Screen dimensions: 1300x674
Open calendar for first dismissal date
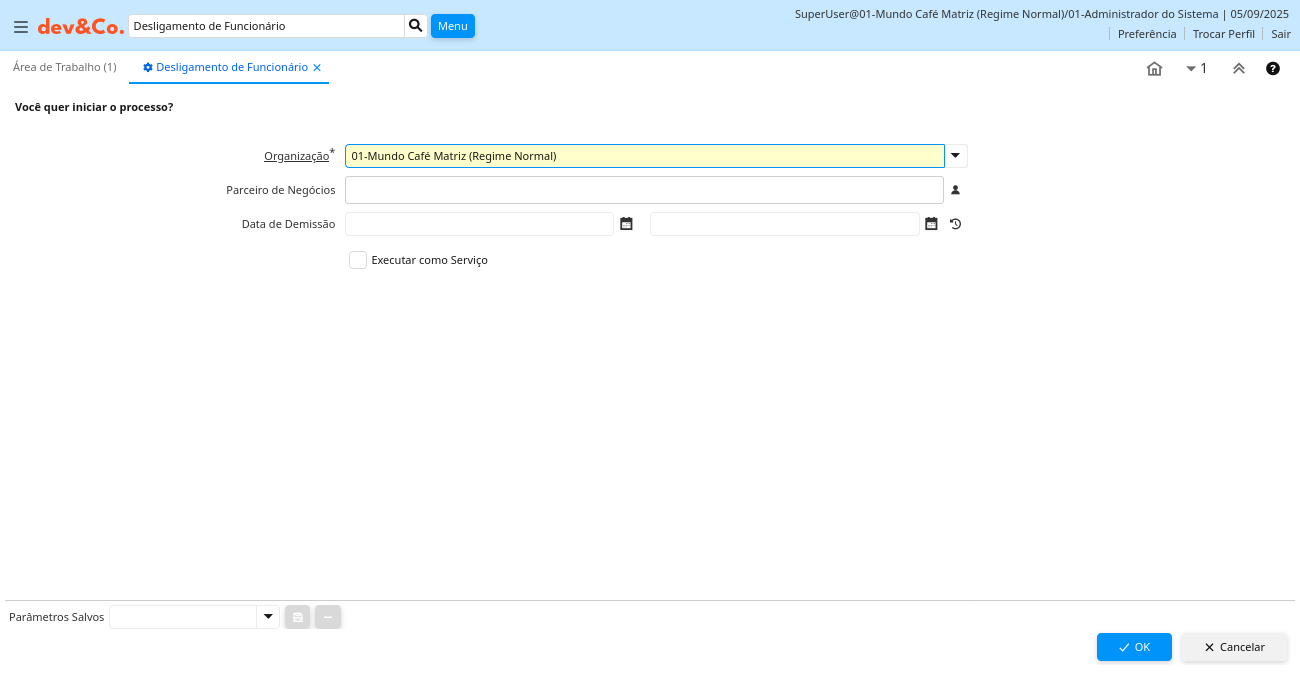(626, 224)
